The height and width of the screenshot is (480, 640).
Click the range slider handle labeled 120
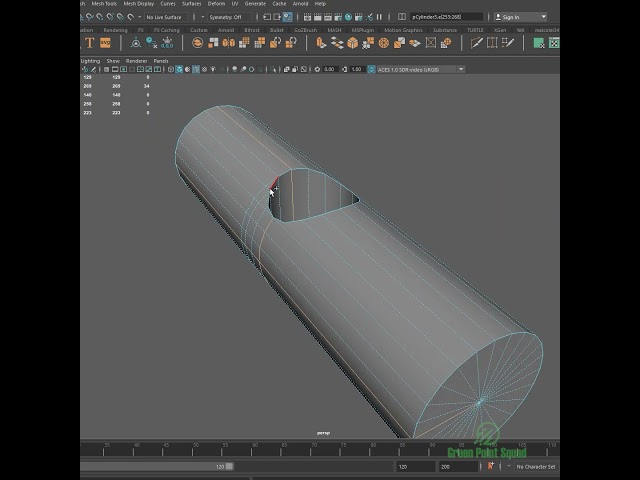click(x=229, y=466)
